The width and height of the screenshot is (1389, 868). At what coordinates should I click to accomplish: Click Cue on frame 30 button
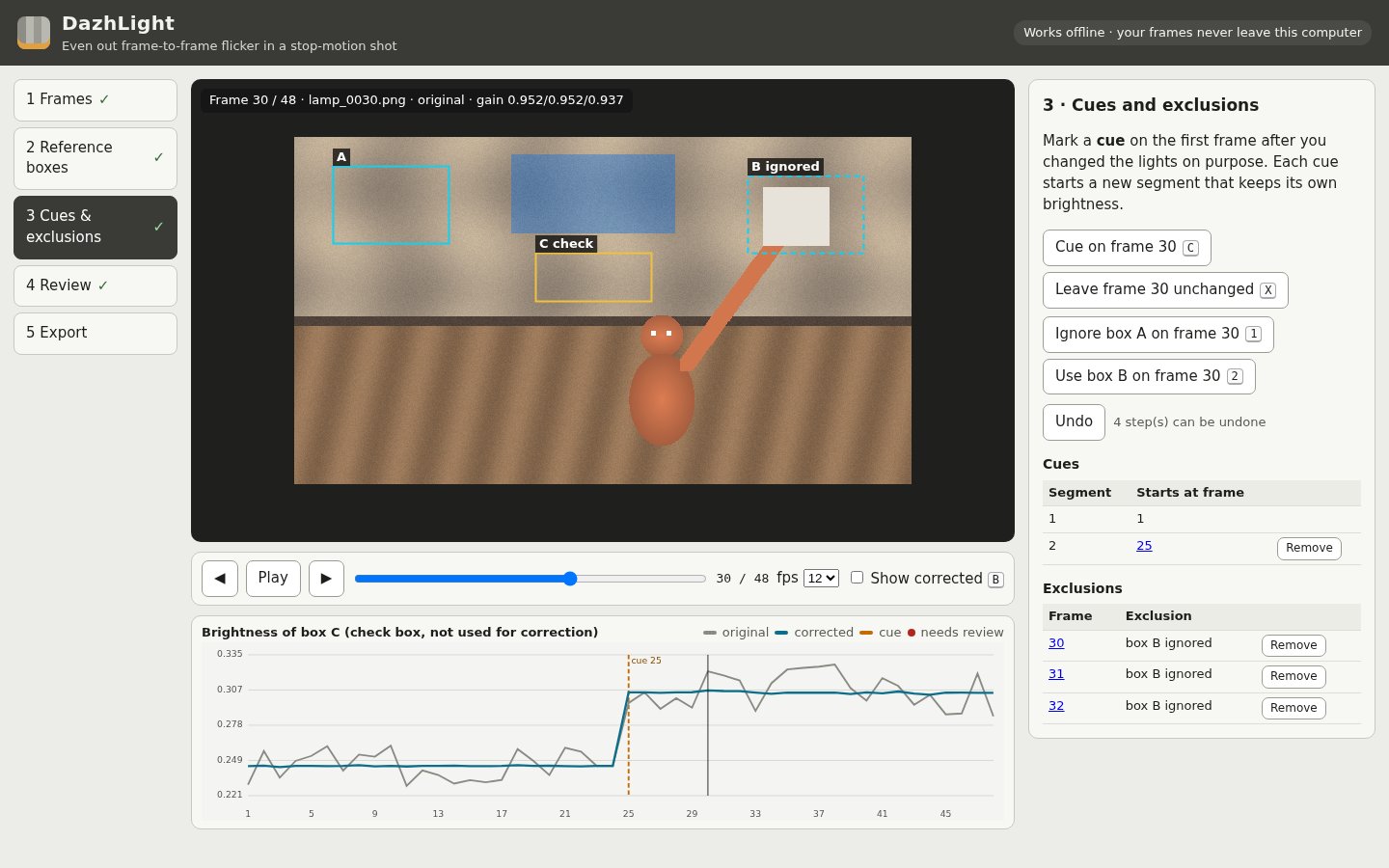click(x=1127, y=248)
